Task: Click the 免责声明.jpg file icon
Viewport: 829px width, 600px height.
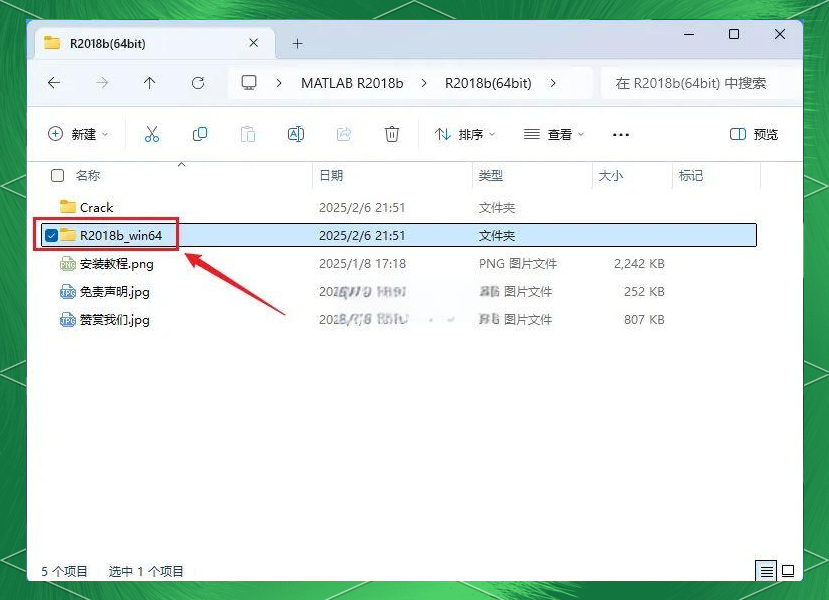Action: click(68, 291)
